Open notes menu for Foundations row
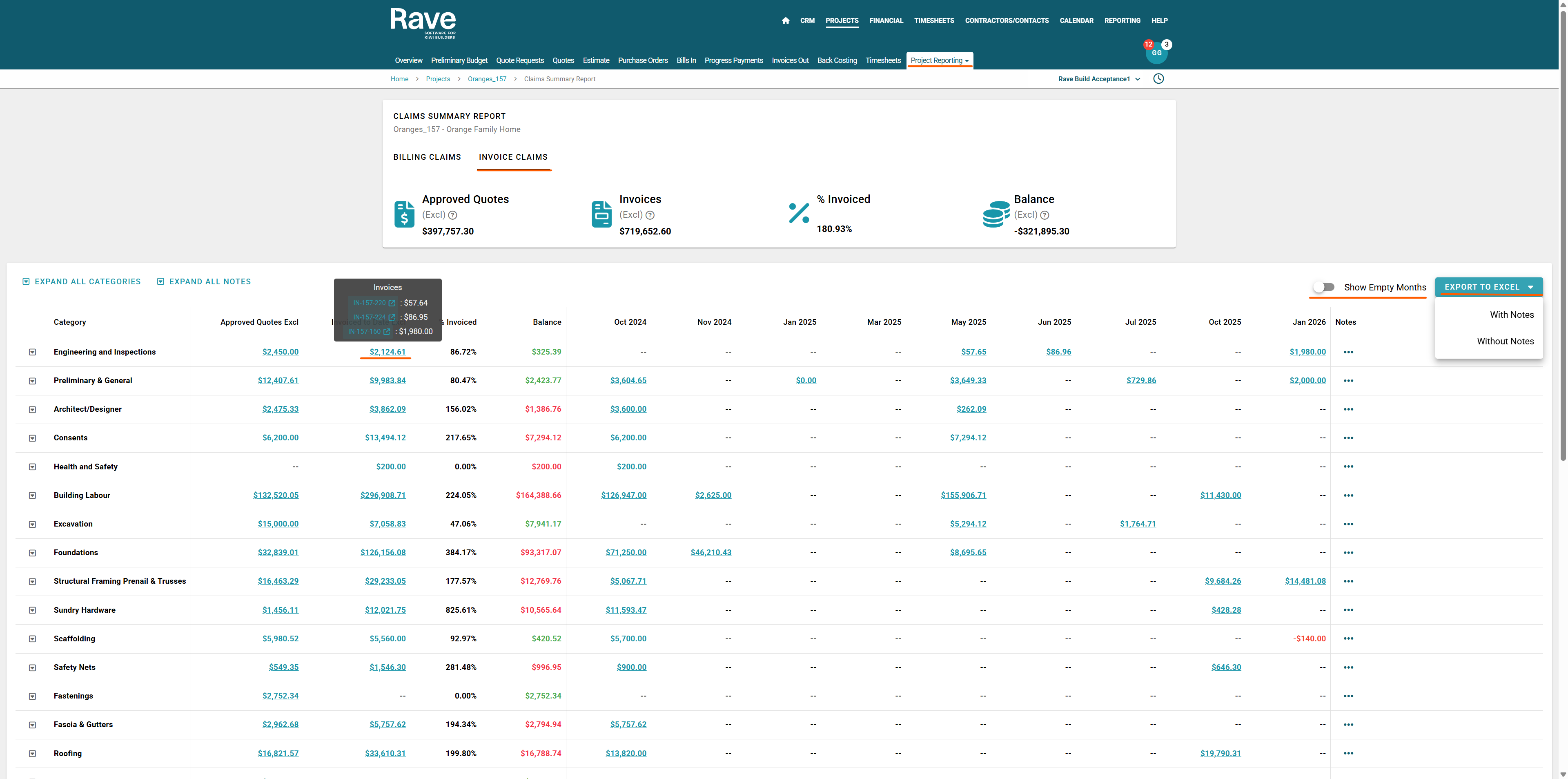1568x779 pixels. (1348, 553)
